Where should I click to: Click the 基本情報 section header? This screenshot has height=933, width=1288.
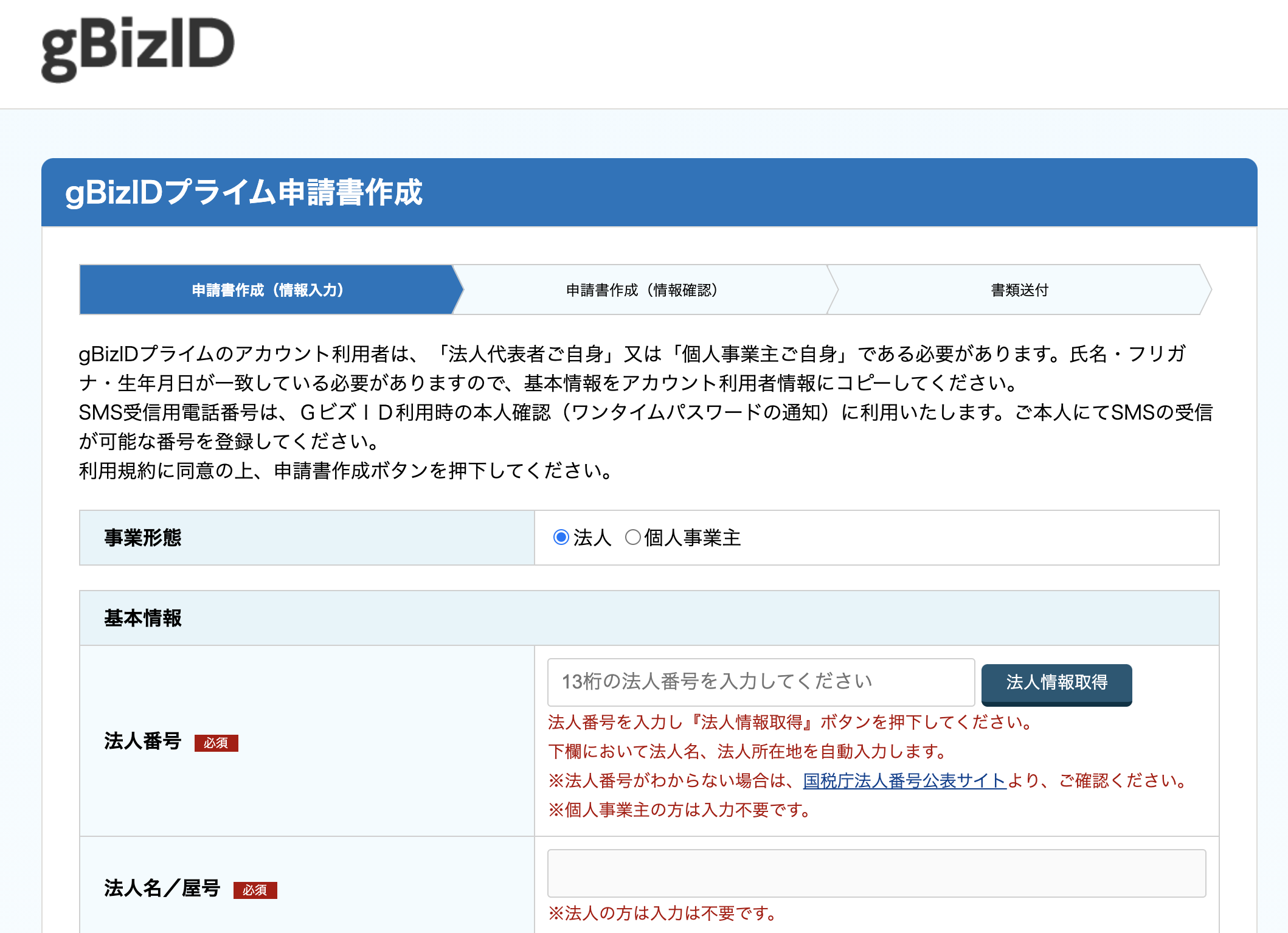click(143, 619)
